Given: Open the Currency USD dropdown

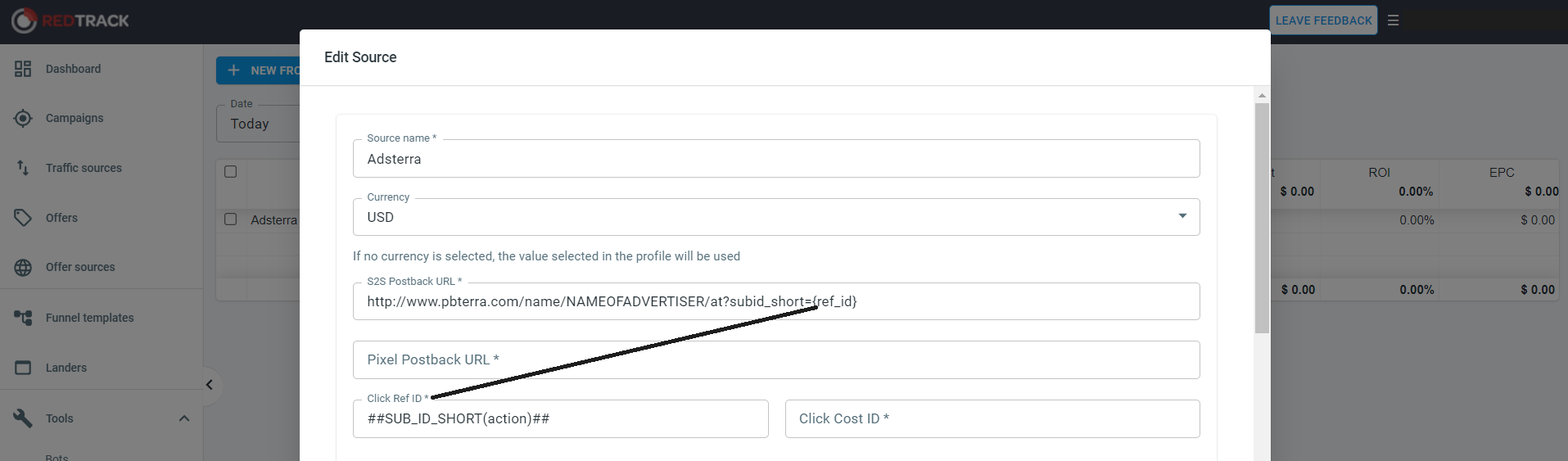Looking at the screenshot, I should click(775, 217).
